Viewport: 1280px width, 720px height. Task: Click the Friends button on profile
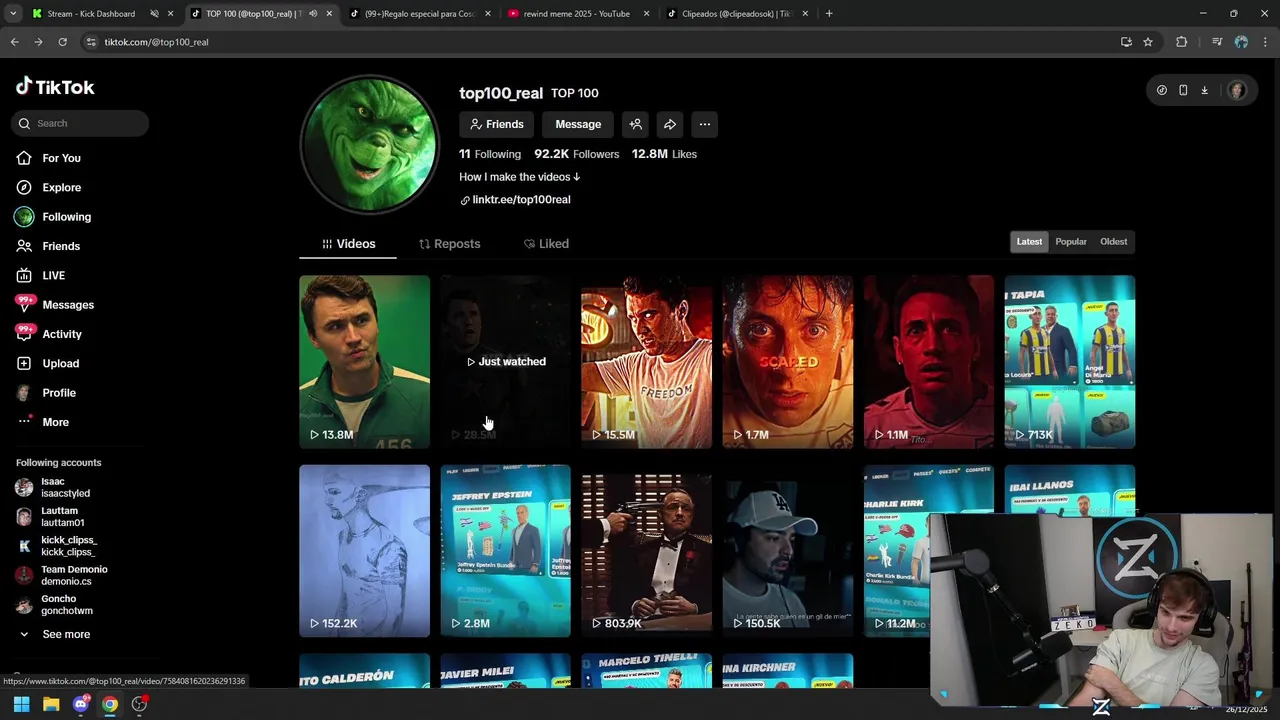497,124
